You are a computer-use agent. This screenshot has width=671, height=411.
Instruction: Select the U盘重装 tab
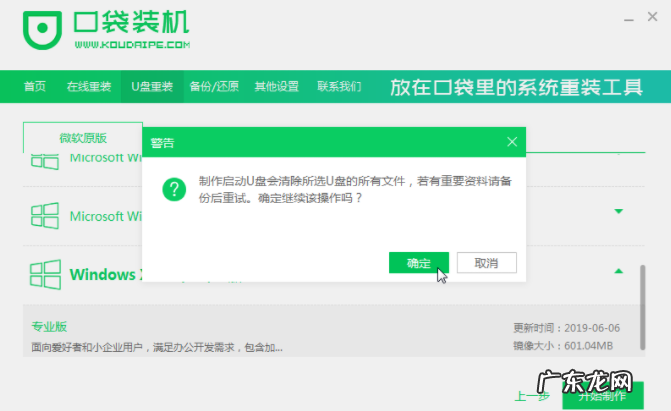tap(152, 86)
